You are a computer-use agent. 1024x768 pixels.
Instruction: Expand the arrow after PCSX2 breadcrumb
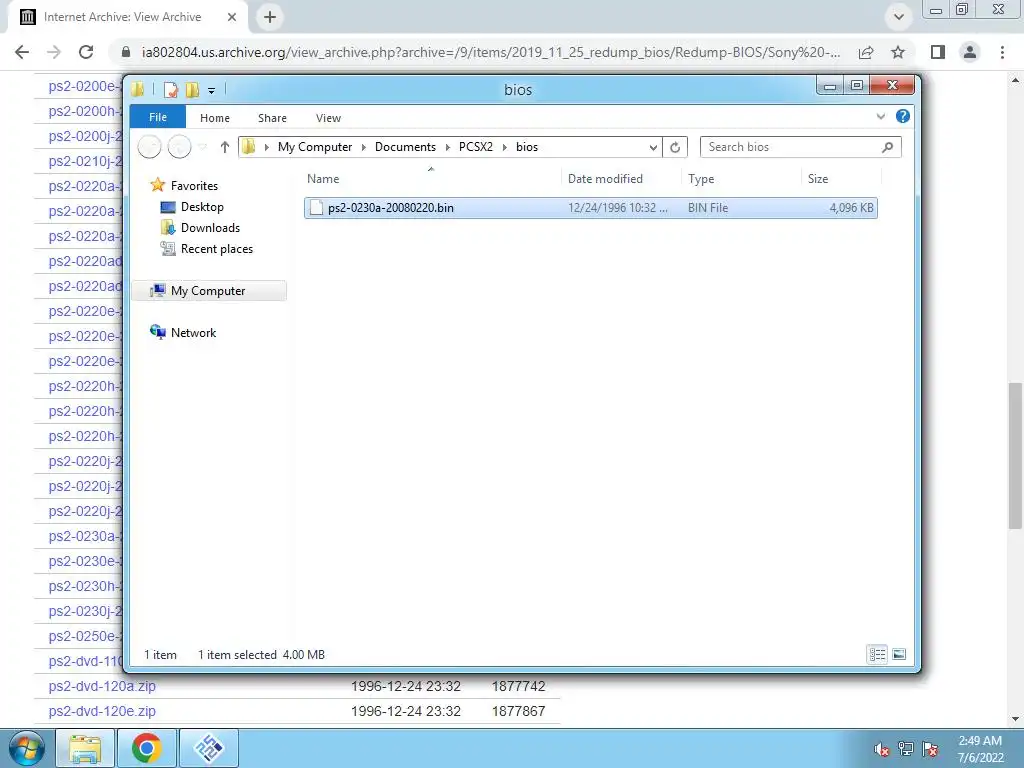[x=505, y=147]
